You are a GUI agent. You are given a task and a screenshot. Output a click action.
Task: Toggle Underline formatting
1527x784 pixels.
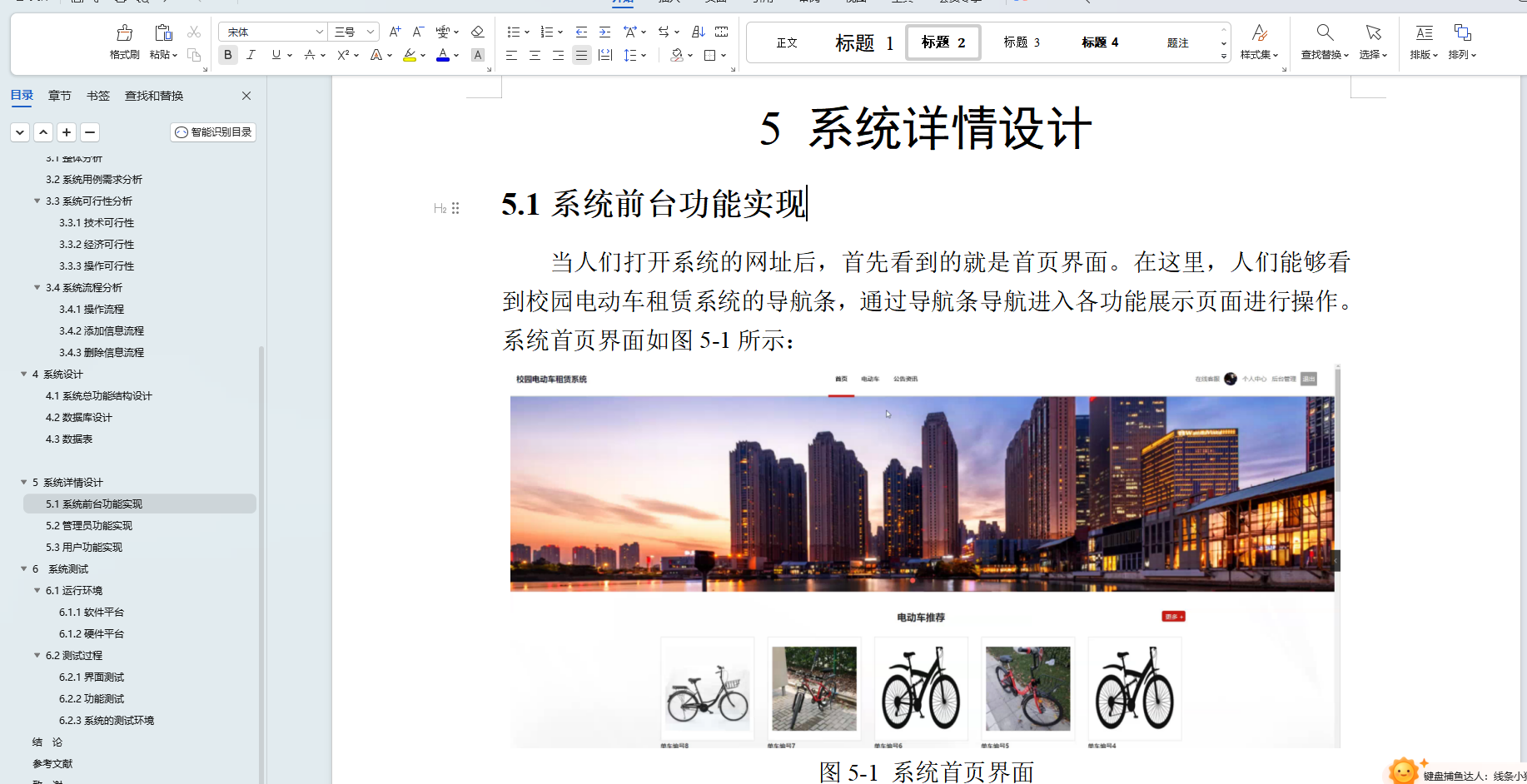click(x=276, y=55)
